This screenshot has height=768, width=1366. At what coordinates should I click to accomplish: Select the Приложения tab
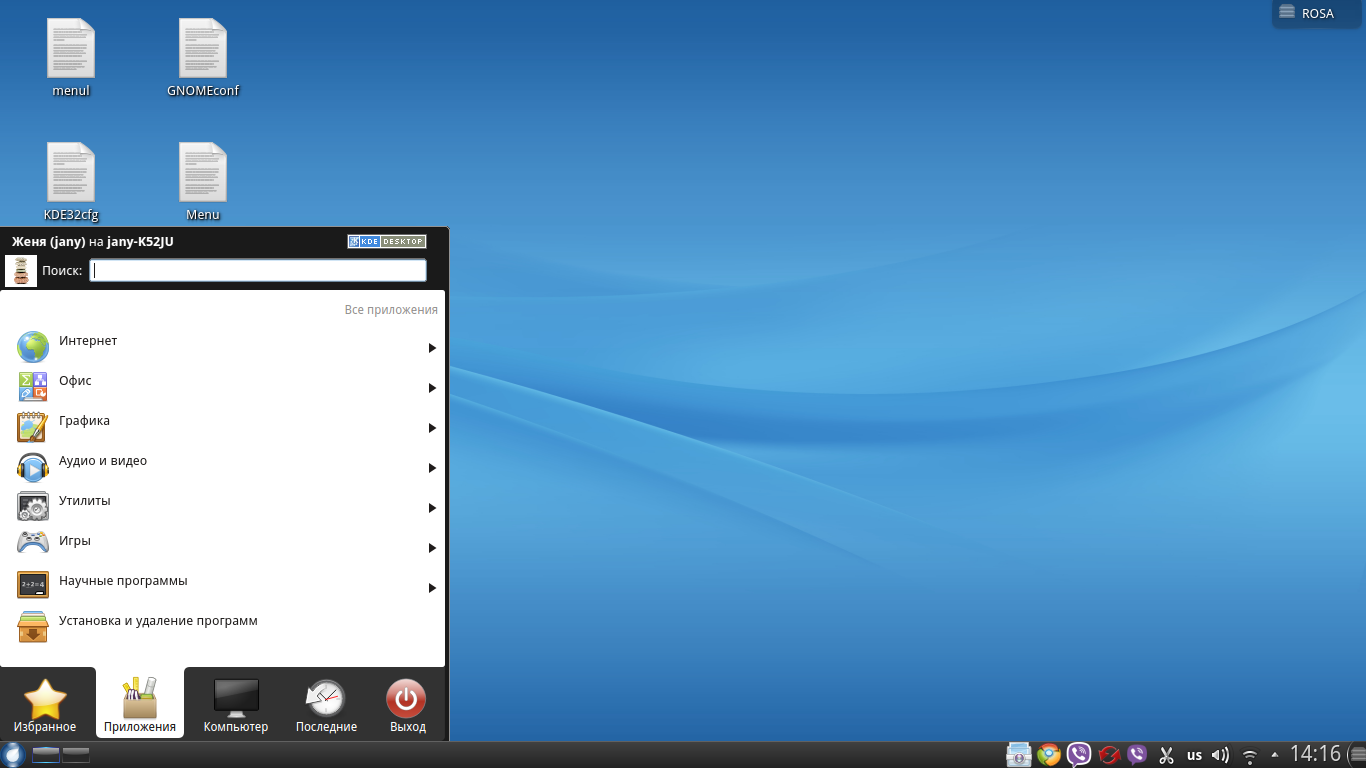pyautogui.click(x=140, y=704)
